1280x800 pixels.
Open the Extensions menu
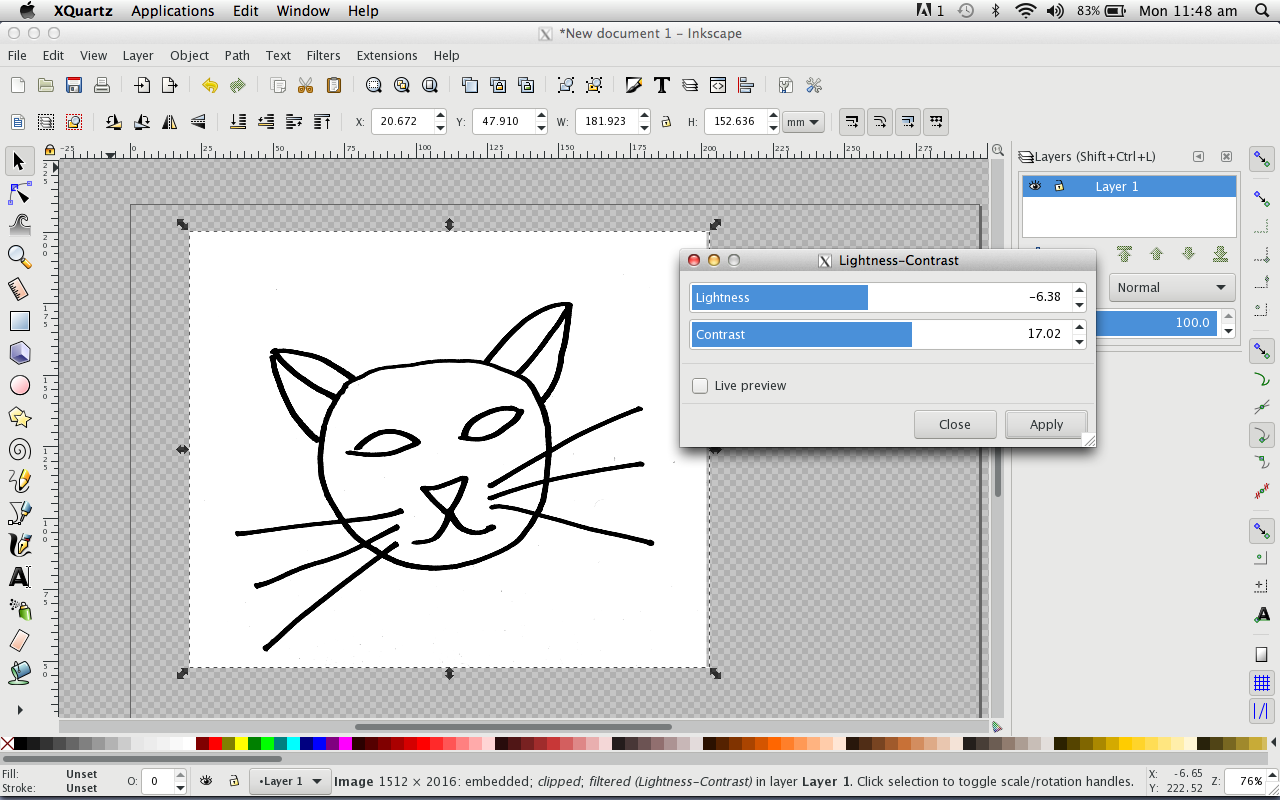386,55
